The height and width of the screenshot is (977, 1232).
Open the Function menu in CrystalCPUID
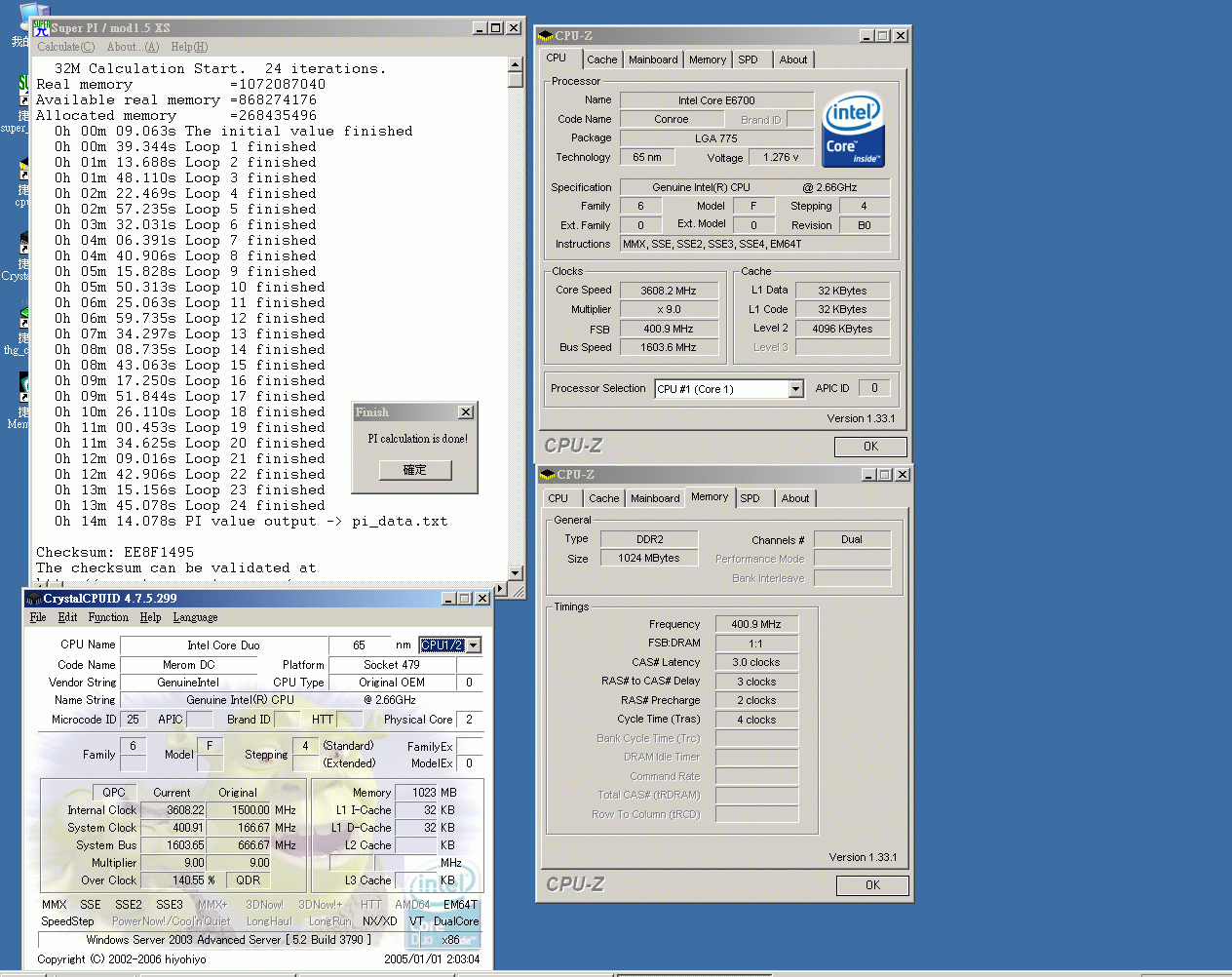click(x=108, y=617)
